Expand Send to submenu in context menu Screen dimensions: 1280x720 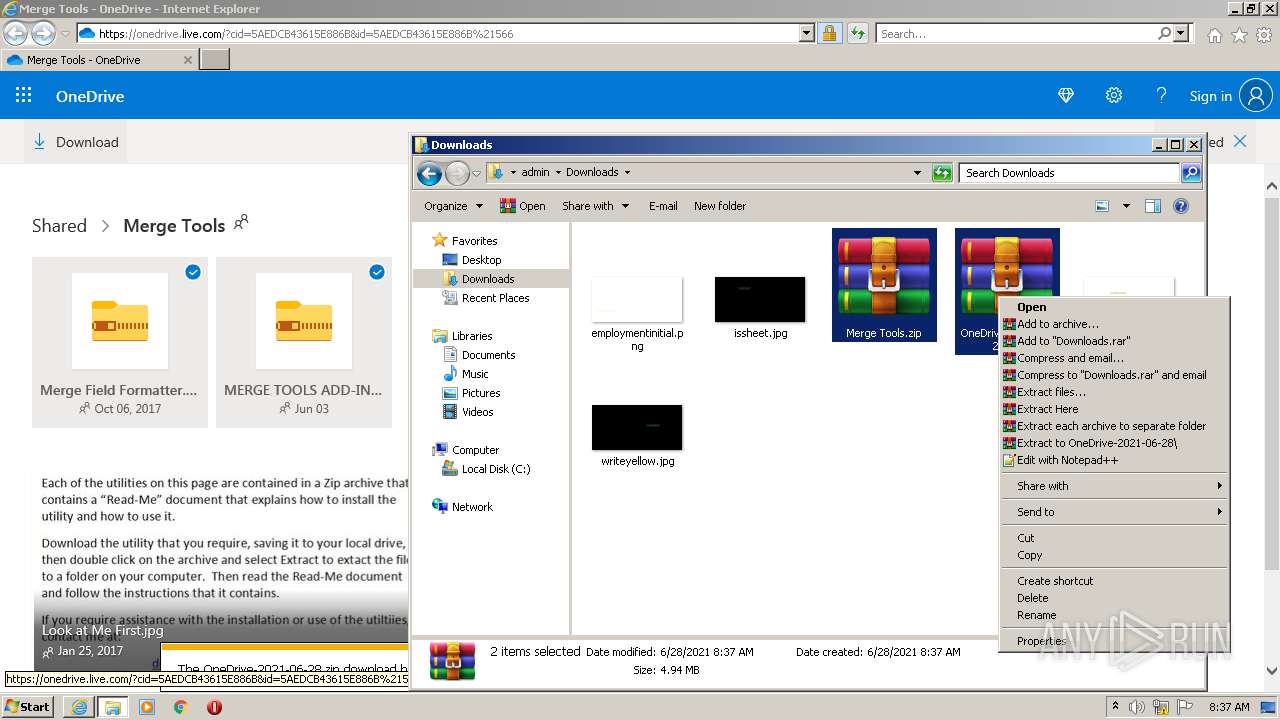(x=1114, y=512)
